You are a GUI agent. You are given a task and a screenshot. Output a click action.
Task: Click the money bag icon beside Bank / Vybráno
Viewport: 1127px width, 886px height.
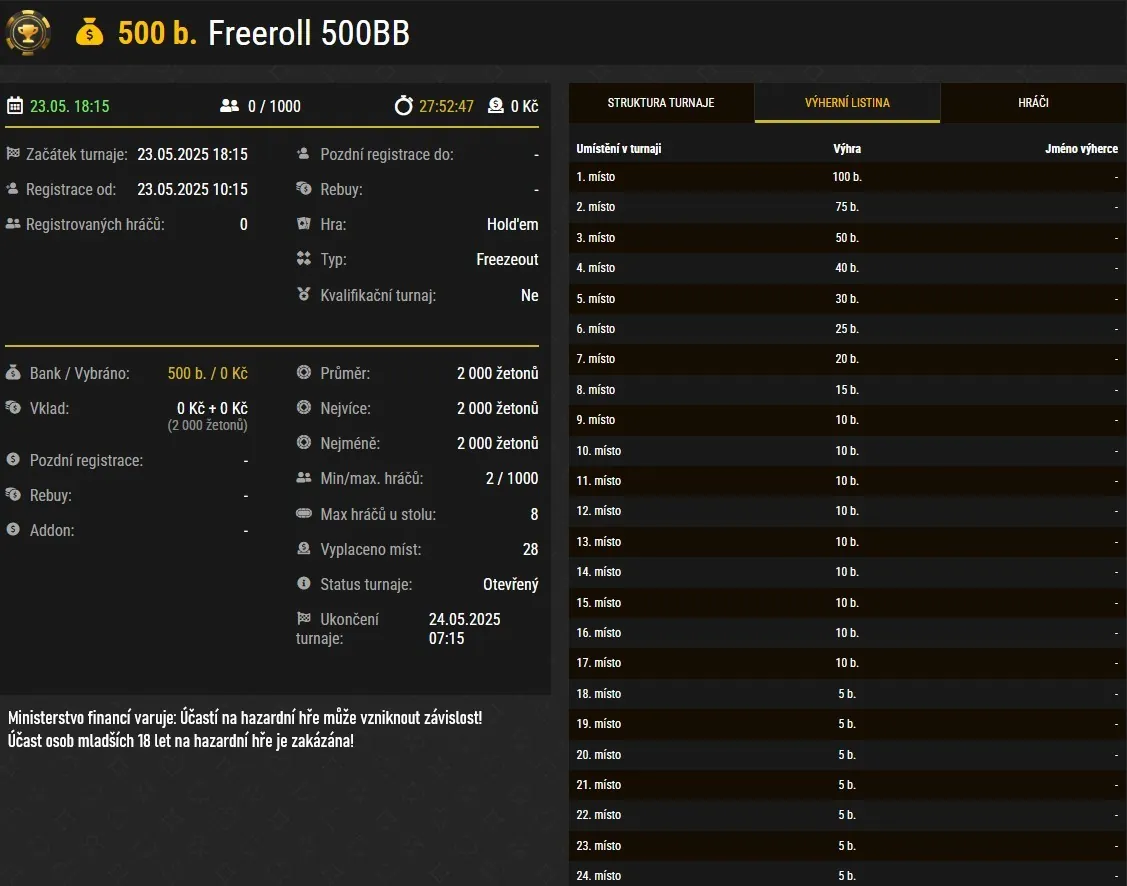coord(12,372)
